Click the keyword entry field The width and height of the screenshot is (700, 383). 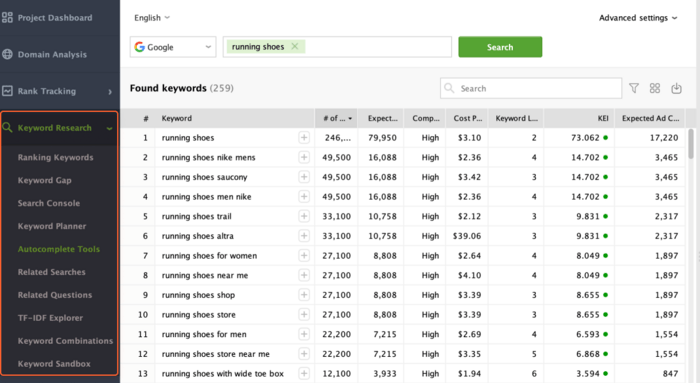pyautogui.click(x=337, y=47)
